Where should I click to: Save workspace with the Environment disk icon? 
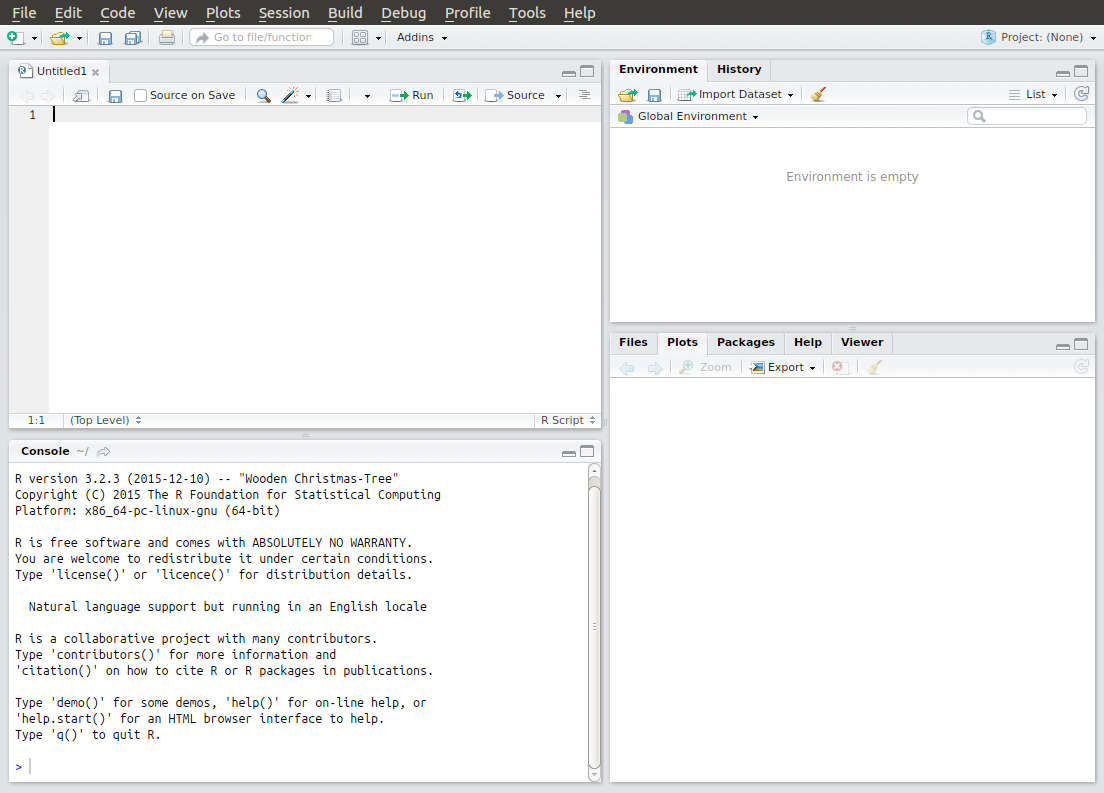tap(654, 95)
